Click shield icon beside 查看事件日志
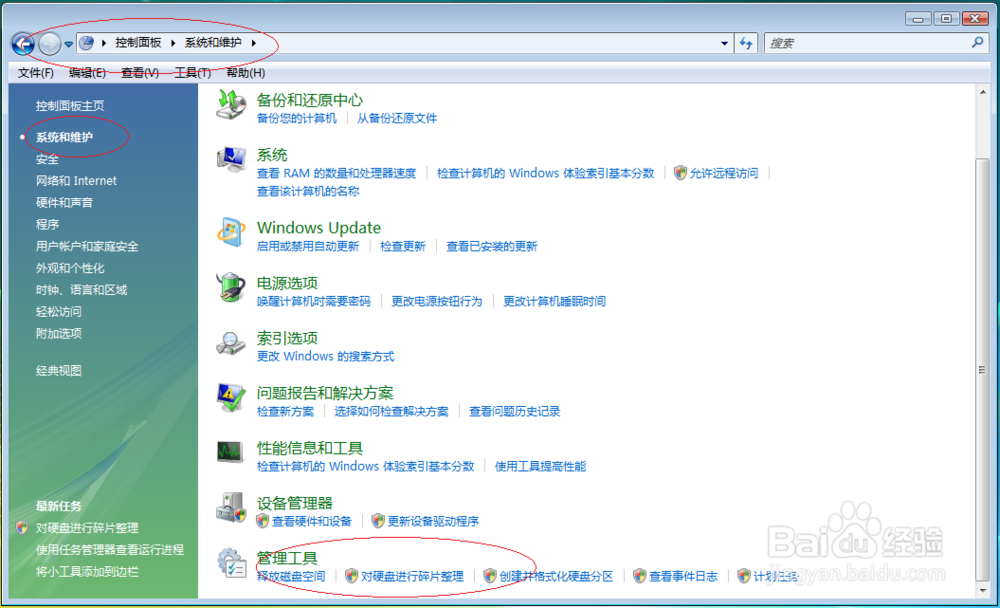1000x608 pixels. 640,576
